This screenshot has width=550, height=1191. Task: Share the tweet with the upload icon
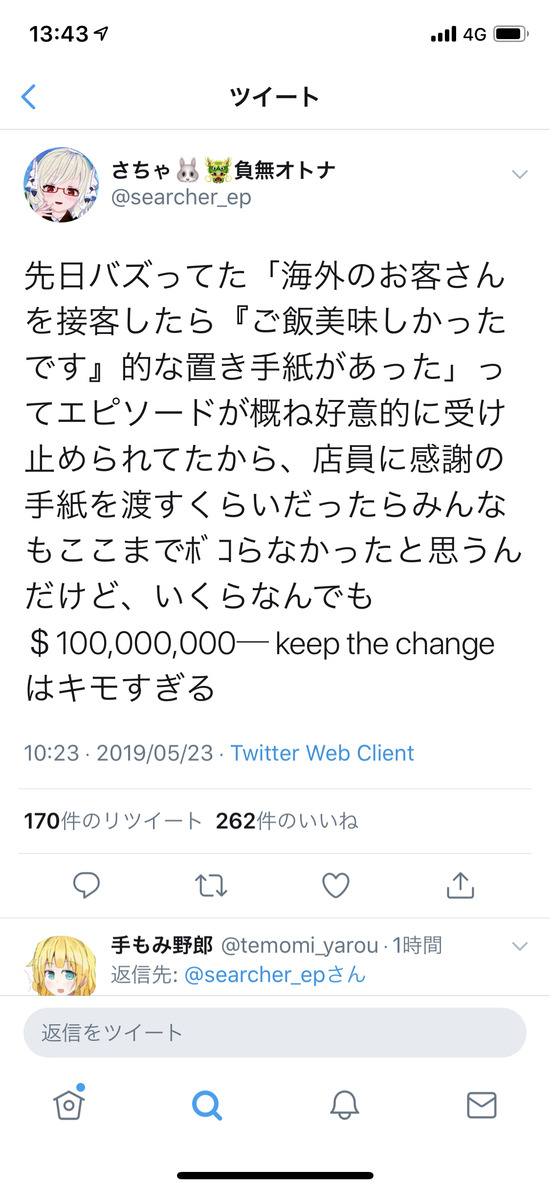(x=460, y=884)
